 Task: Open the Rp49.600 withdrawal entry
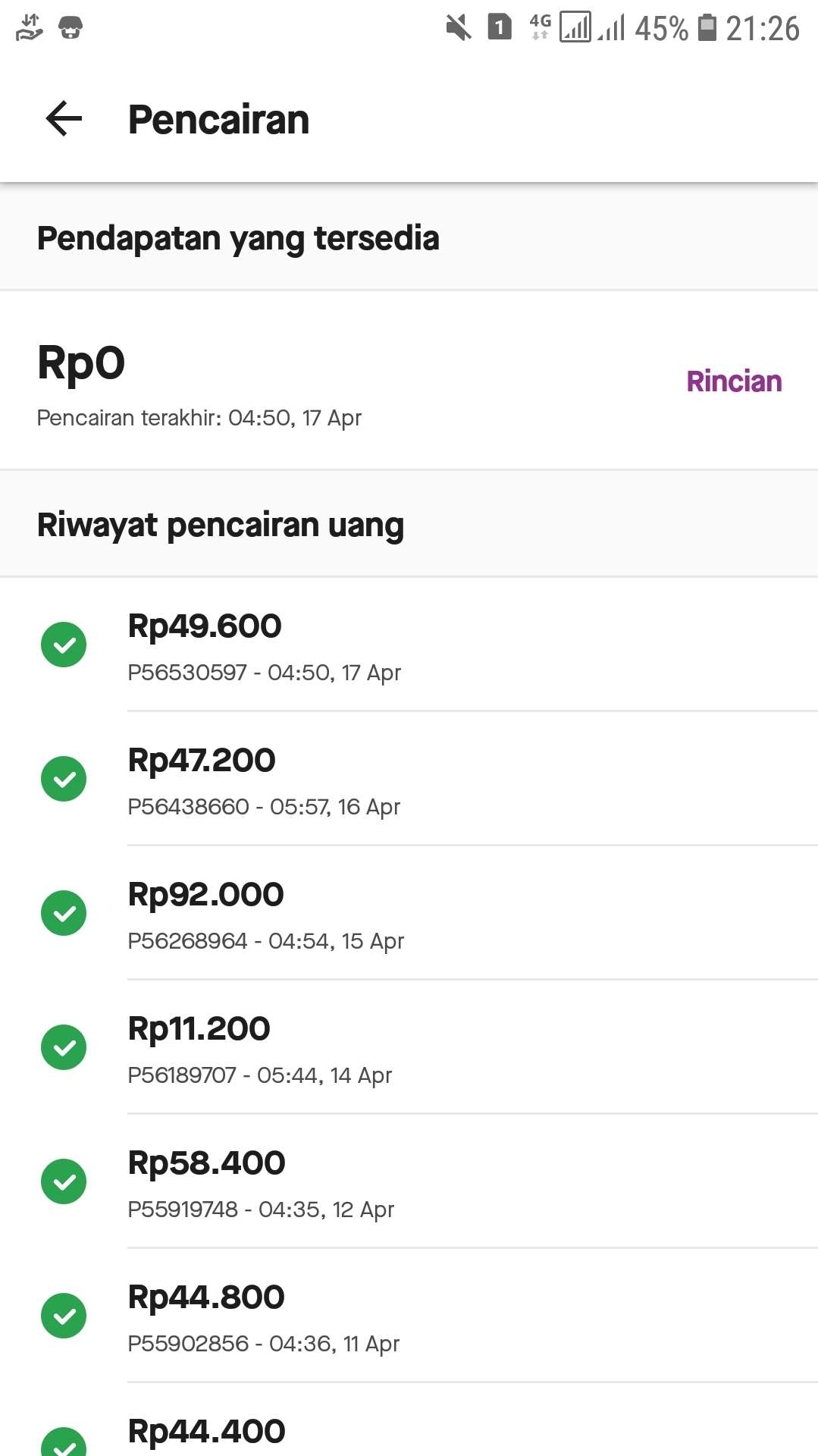(x=409, y=645)
